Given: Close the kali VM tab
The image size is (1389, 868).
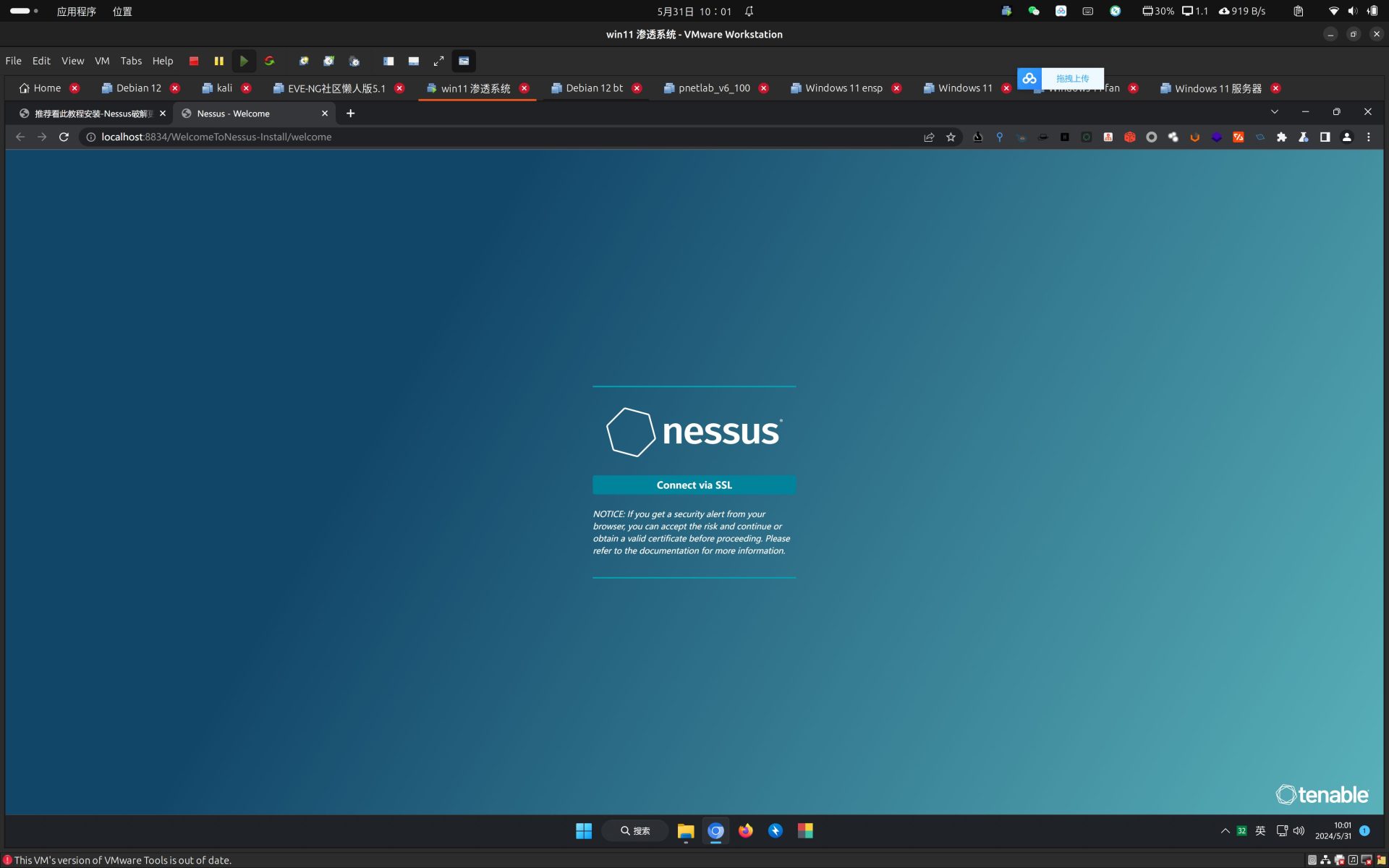Looking at the screenshot, I should 246,88.
